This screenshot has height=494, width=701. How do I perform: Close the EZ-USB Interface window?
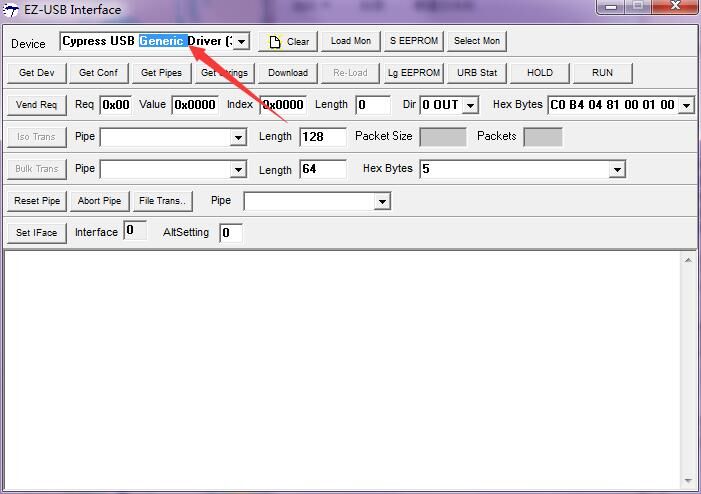(676, 6)
